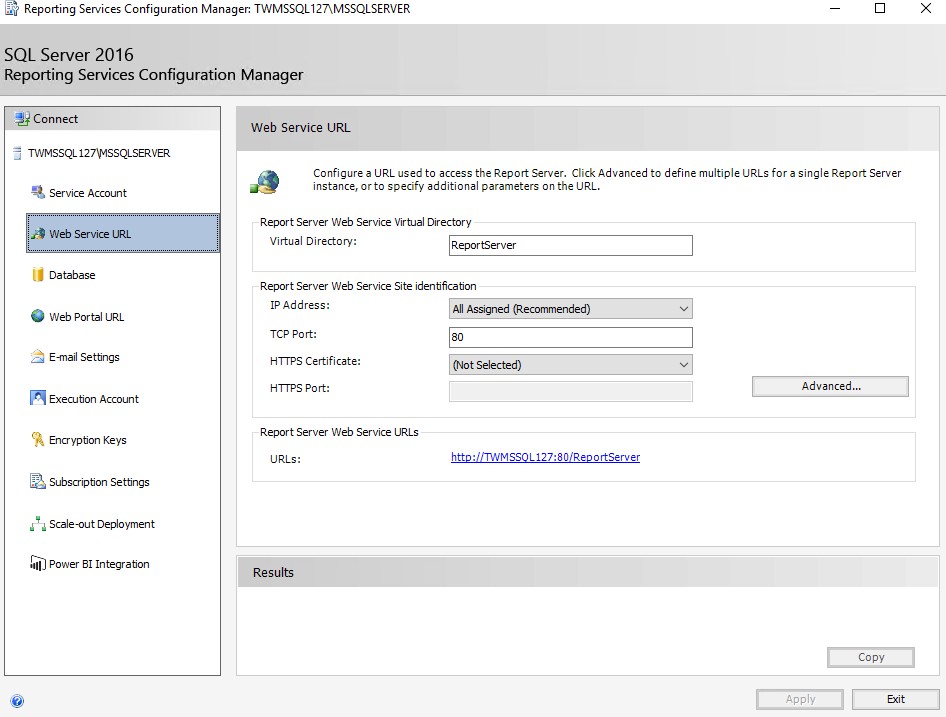Click the Results panel header
Viewport: 946px width, 717px height.
pos(588,572)
